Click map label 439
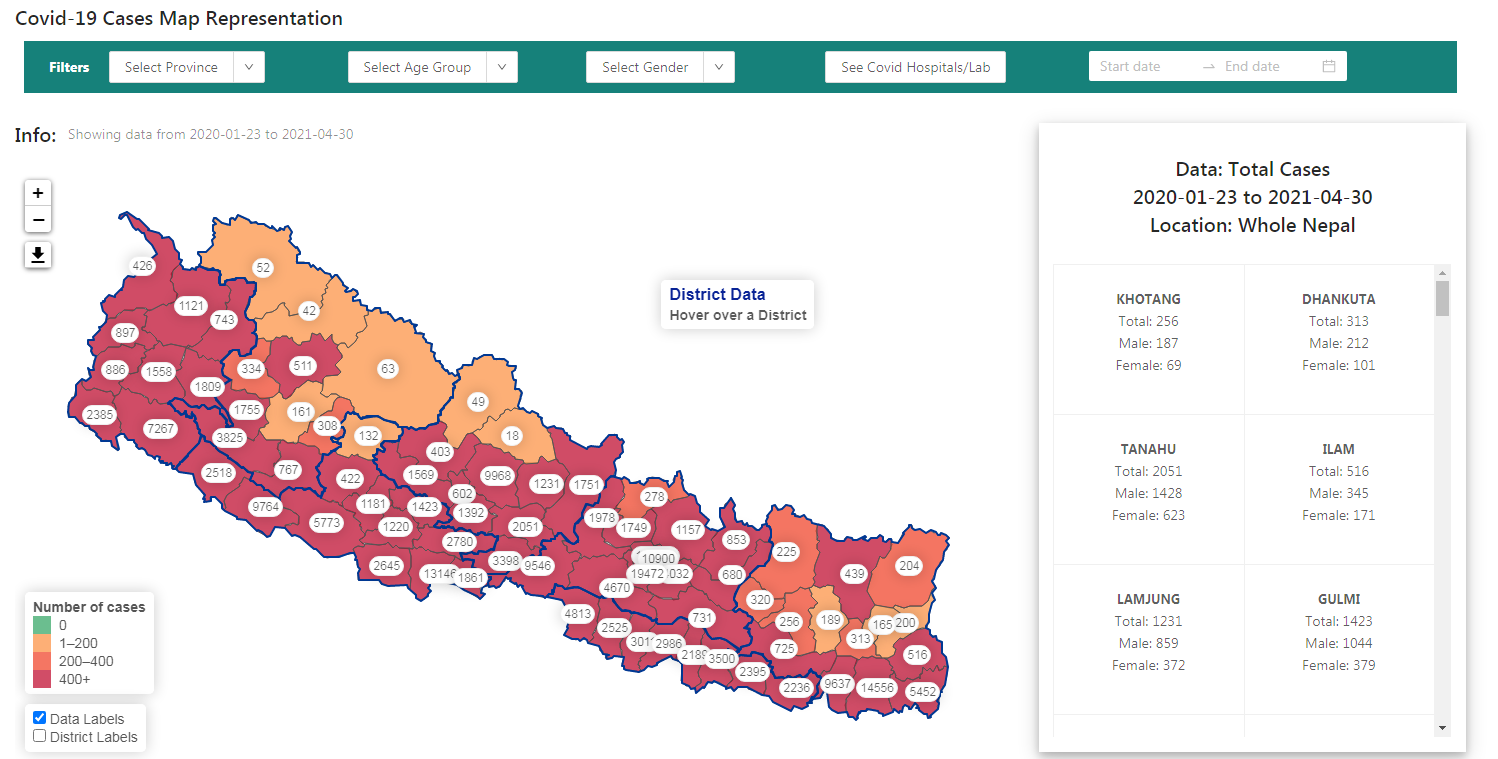1498x759 pixels. click(854, 574)
